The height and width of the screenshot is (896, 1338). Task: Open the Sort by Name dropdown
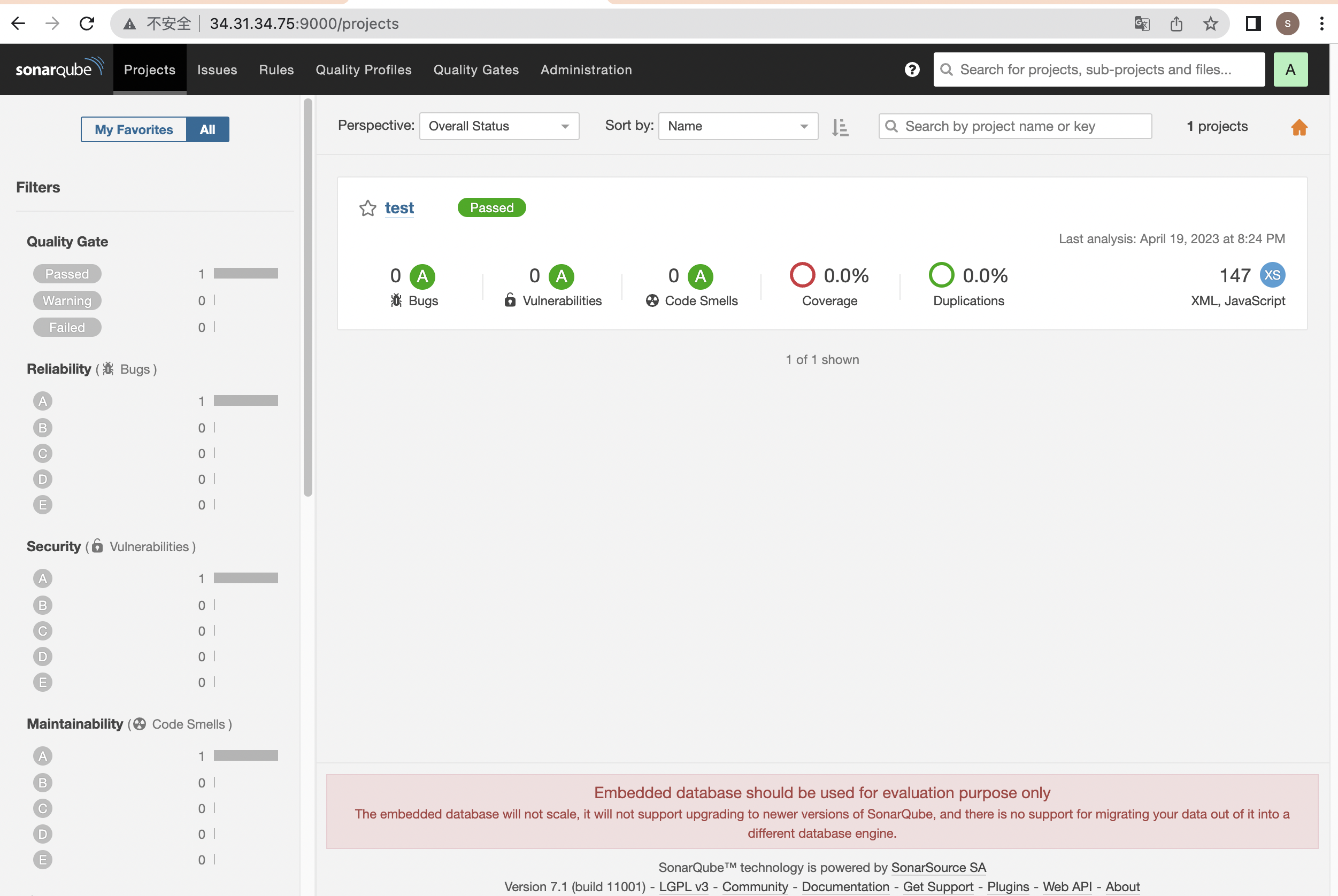point(737,126)
